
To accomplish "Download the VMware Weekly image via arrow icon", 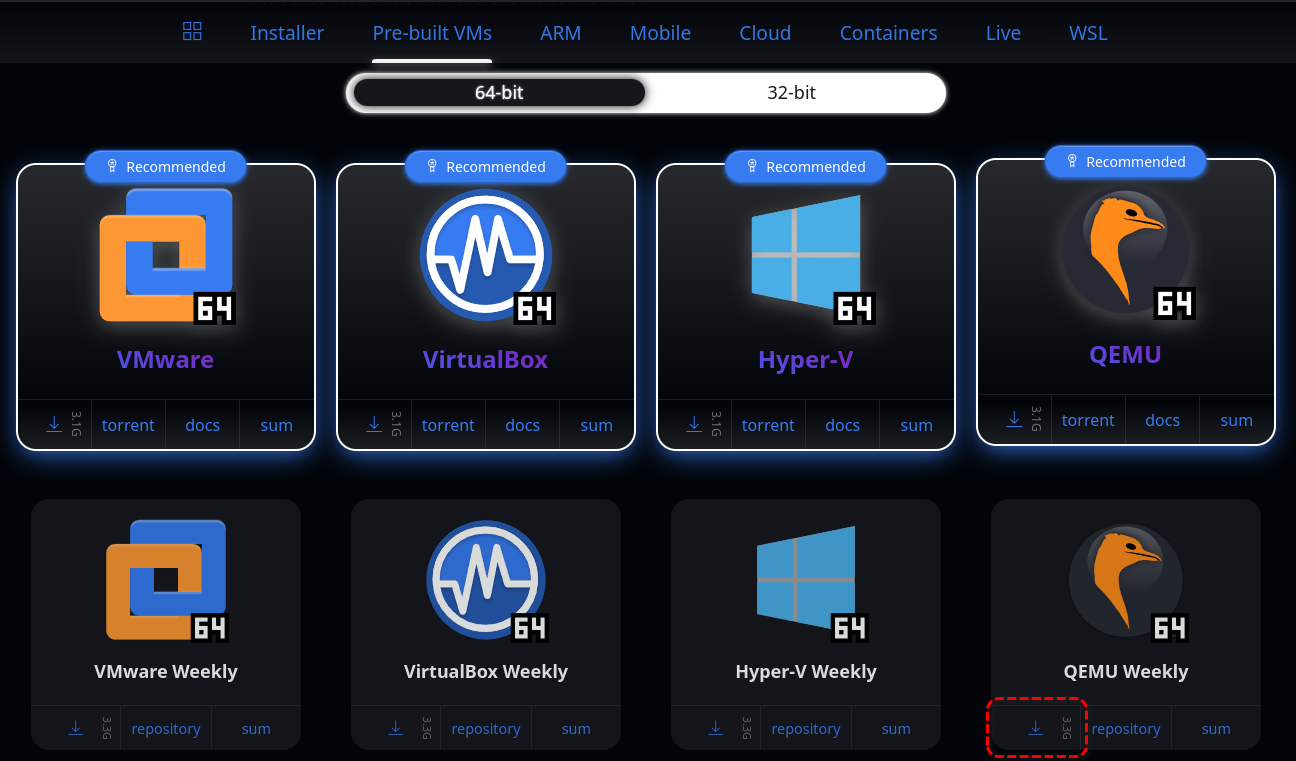I will (76, 728).
